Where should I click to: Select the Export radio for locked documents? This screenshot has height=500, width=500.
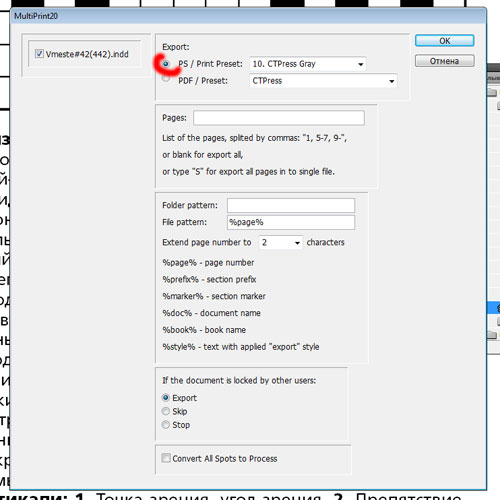click(x=166, y=398)
